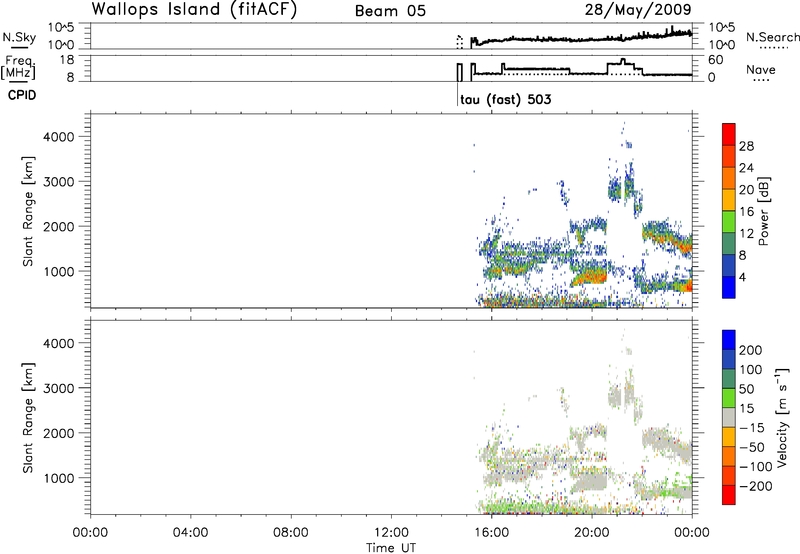The height and width of the screenshot is (554, 800).
Task: Click the 'CPID' label
Action: (22, 95)
